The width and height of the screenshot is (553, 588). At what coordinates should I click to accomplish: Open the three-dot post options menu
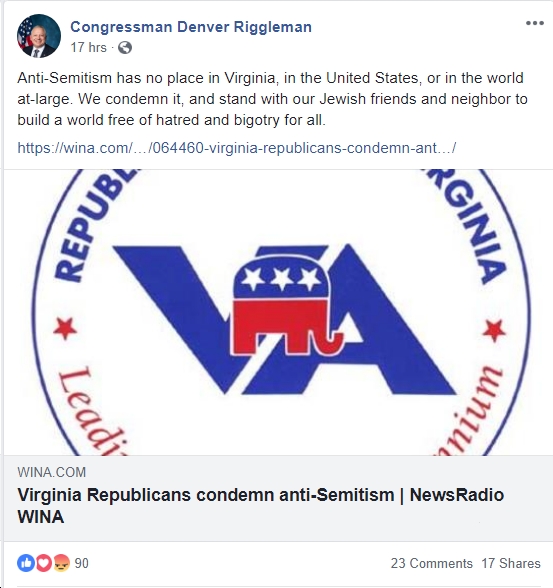[x=535, y=23]
